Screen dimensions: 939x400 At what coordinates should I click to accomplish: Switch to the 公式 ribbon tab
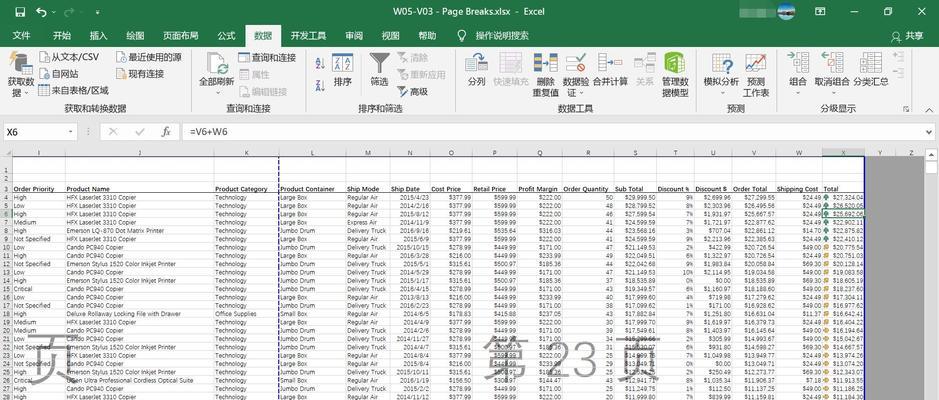pos(226,36)
